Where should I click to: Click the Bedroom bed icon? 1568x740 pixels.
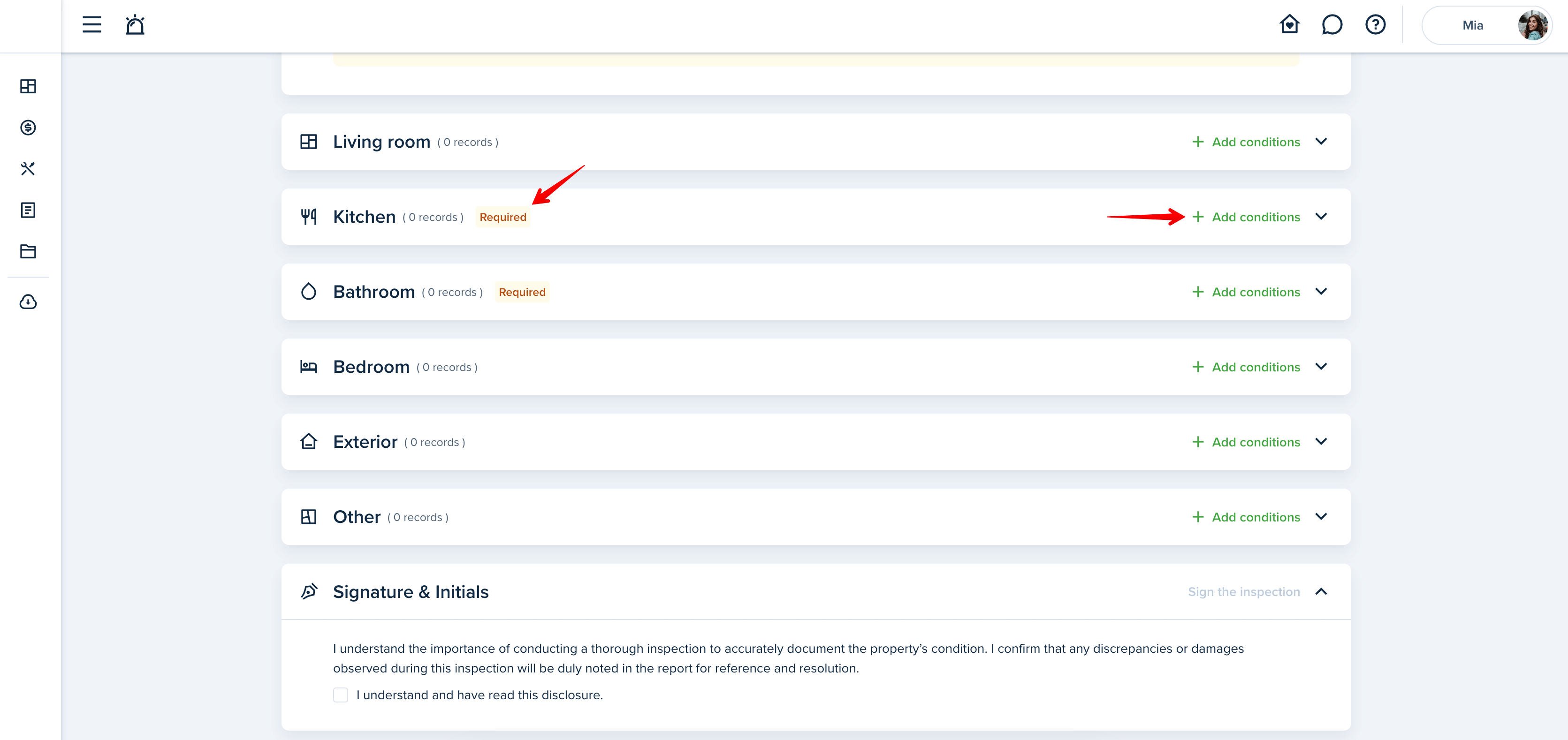(x=309, y=367)
